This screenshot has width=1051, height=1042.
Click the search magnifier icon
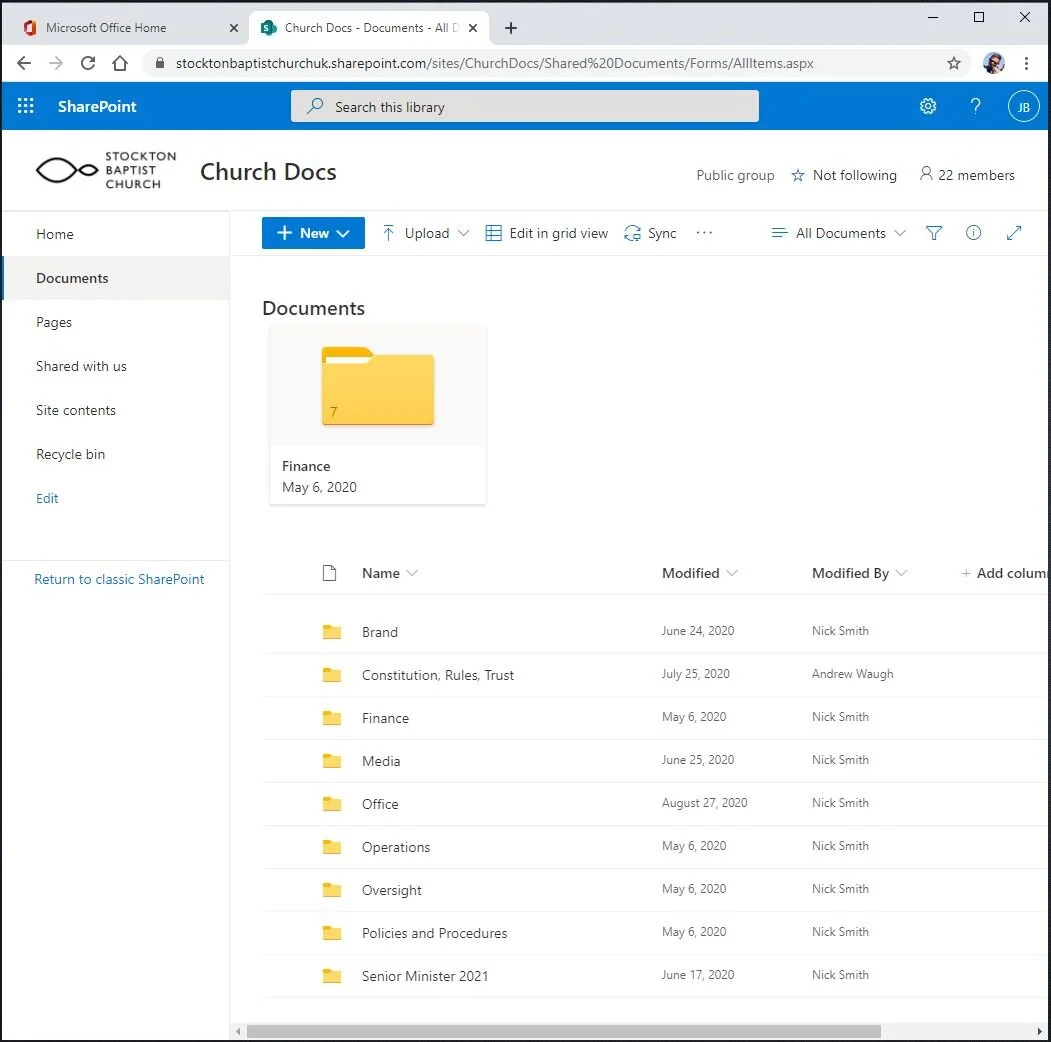click(x=314, y=107)
